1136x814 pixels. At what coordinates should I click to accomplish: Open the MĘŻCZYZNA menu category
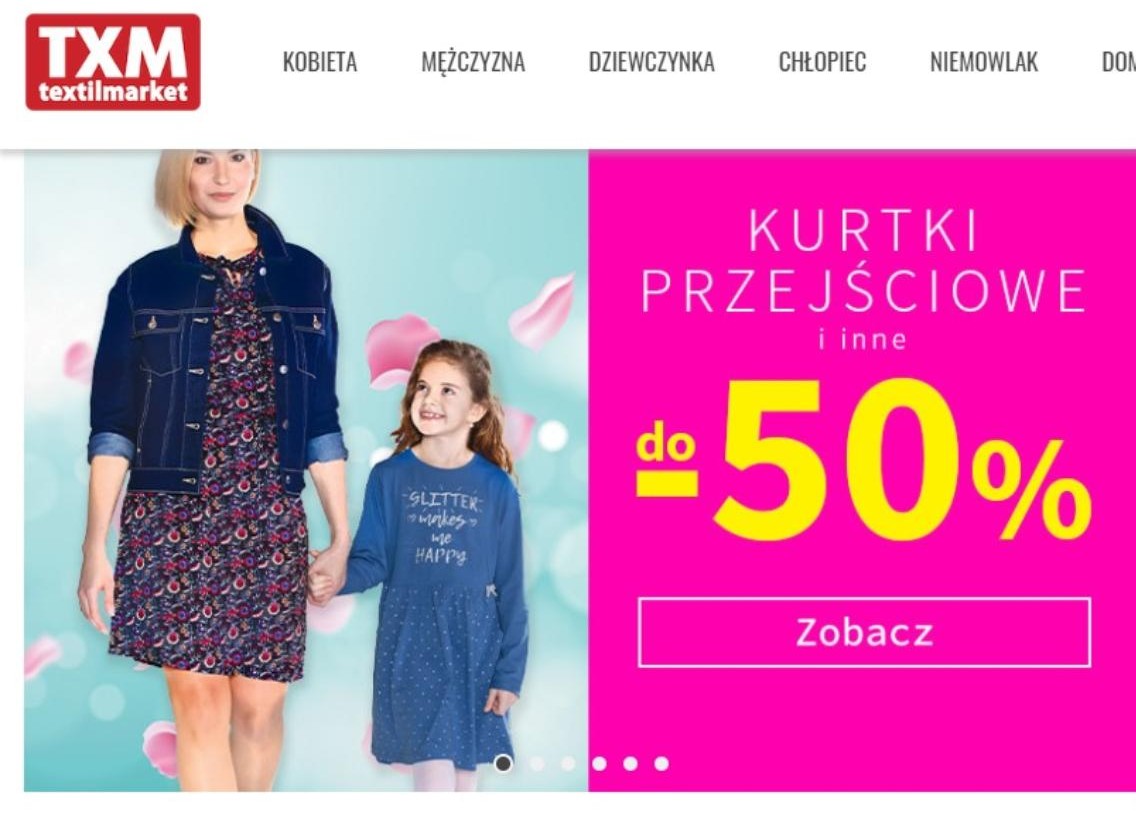click(x=473, y=62)
